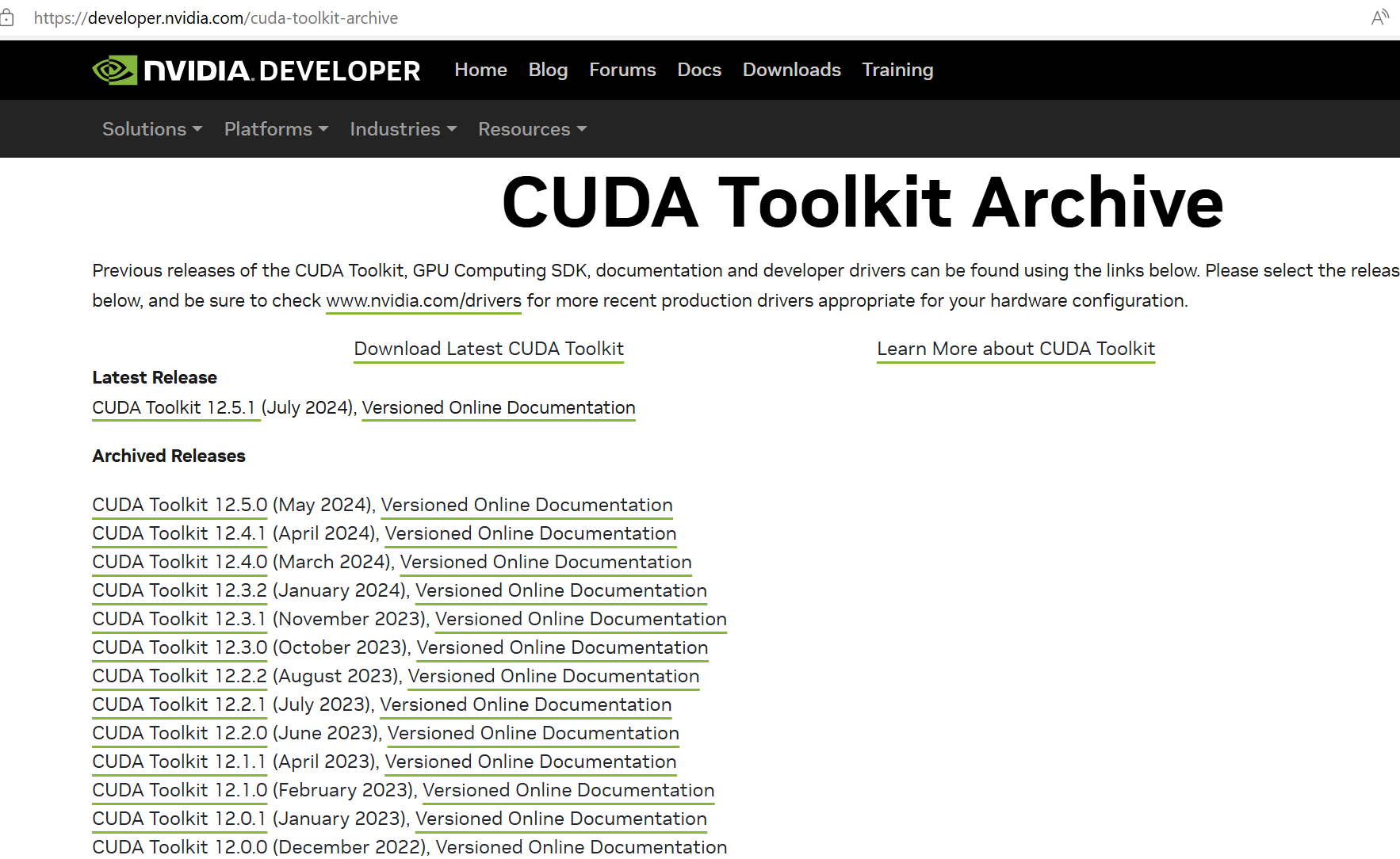Click the browser address bar URL
The image size is (1400, 859).
pos(216,17)
